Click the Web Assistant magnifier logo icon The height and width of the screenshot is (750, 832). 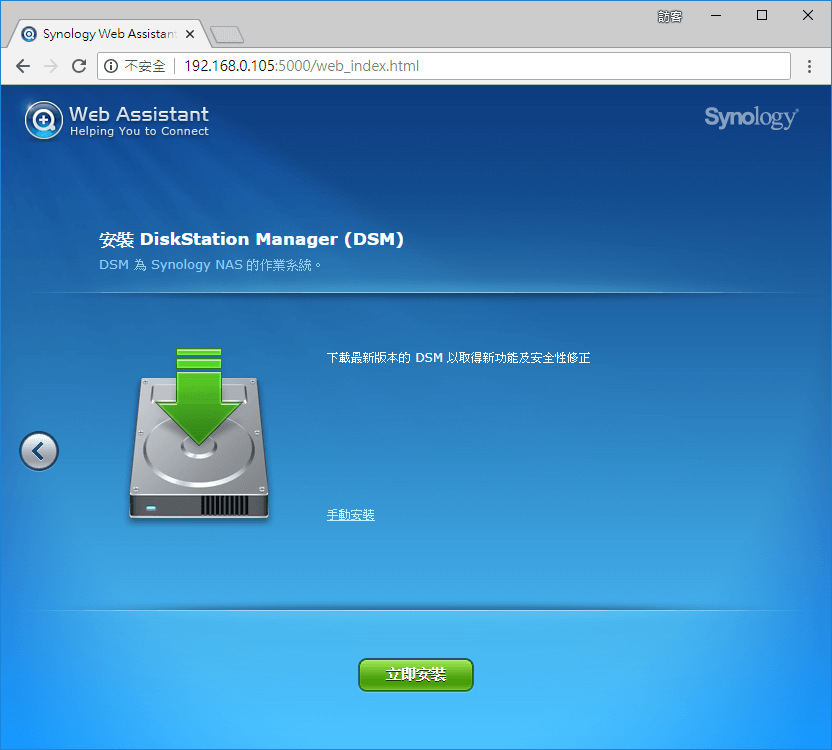pos(44,120)
